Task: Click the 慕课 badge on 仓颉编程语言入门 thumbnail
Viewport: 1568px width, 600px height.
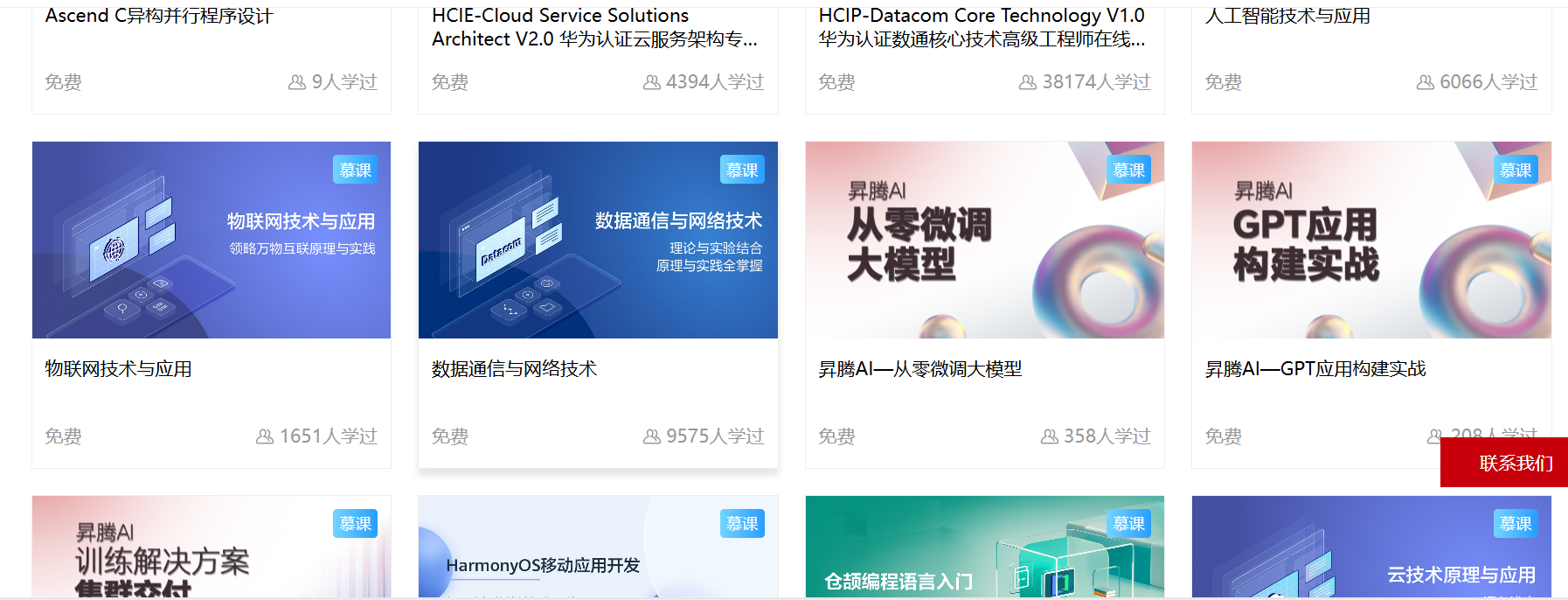Action: 1129,523
